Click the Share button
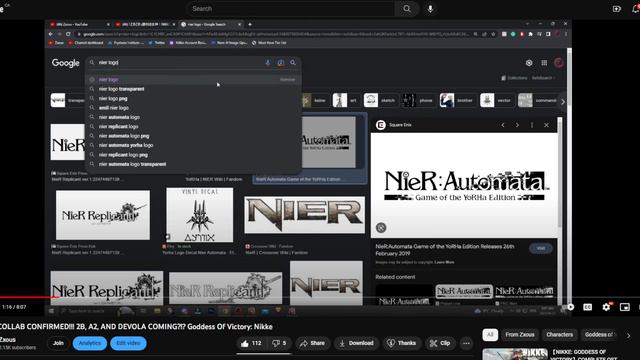The height and width of the screenshot is (360, 640). pyautogui.click(x=312, y=343)
